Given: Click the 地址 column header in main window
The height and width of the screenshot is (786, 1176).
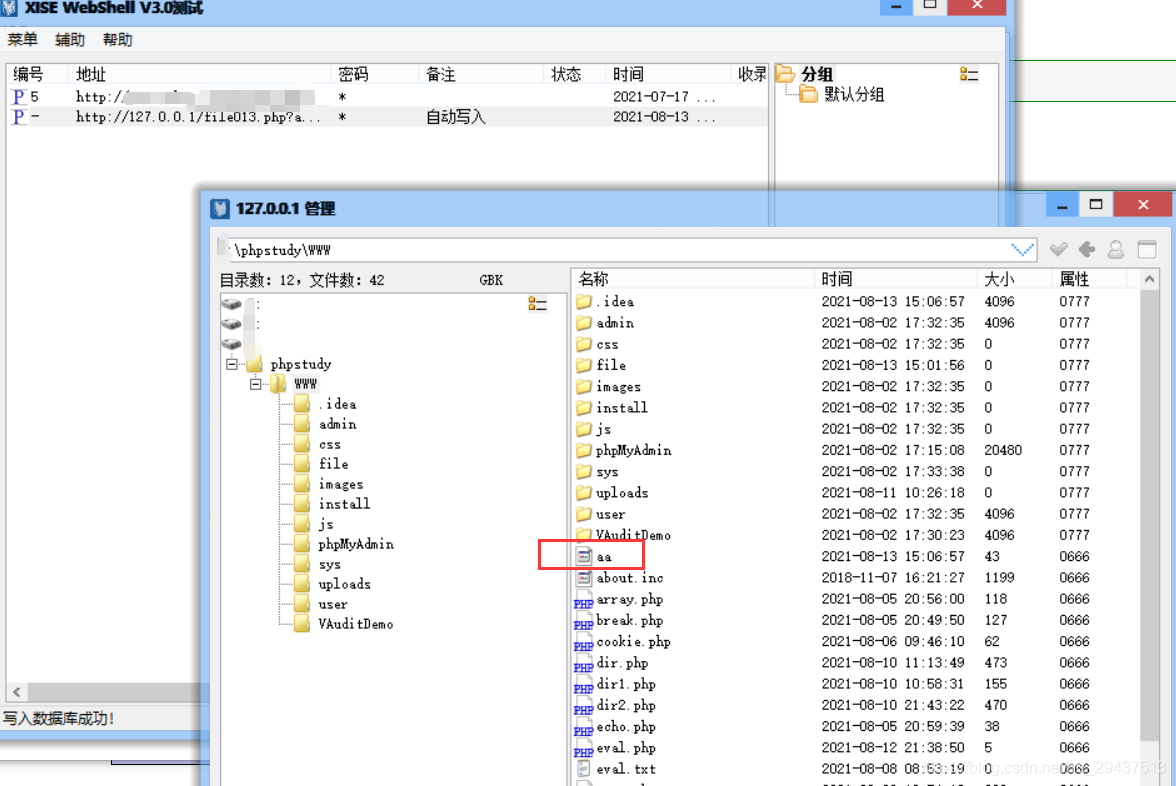Looking at the screenshot, I should (200, 74).
